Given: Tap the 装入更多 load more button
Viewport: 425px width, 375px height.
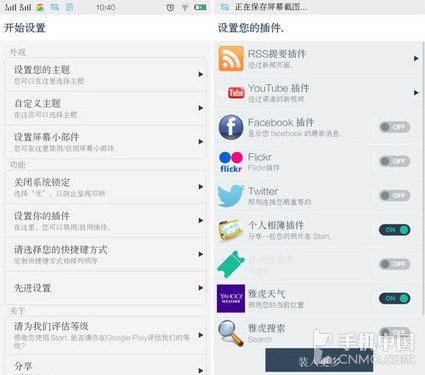Looking at the screenshot, I should click(319, 360).
